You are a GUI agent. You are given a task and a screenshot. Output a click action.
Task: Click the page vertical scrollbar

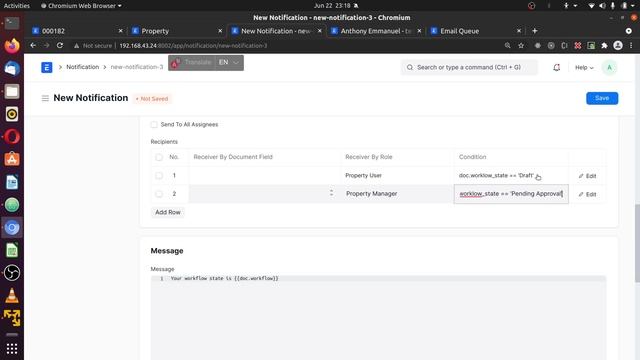click(x=637, y=243)
